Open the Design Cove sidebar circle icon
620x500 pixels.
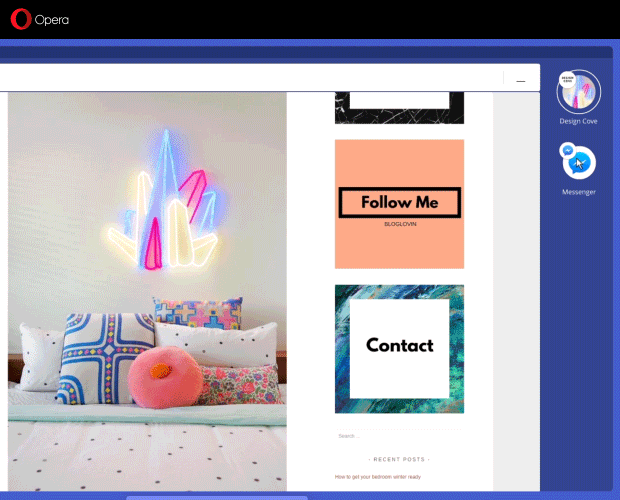(578, 95)
